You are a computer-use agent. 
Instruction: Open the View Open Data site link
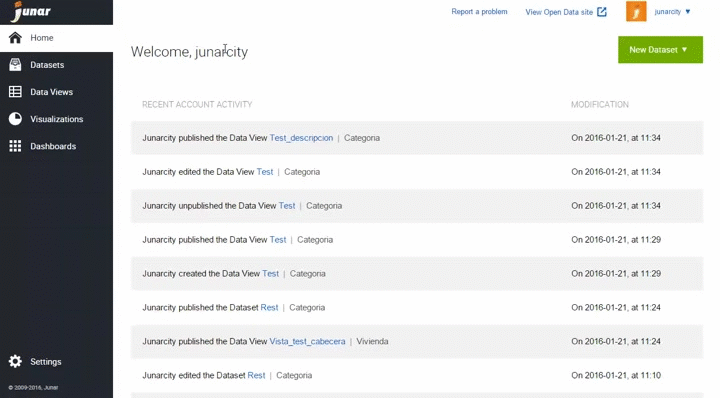tap(559, 12)
